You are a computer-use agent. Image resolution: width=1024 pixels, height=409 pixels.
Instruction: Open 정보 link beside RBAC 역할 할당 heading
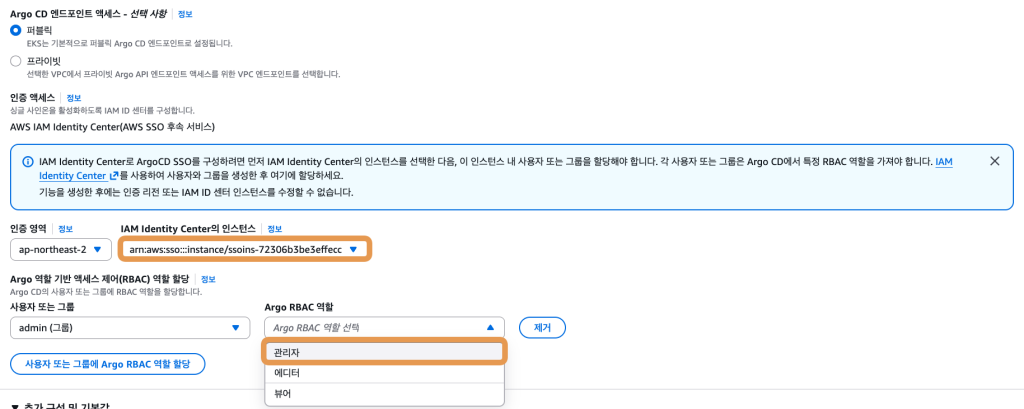click(208, 279)
